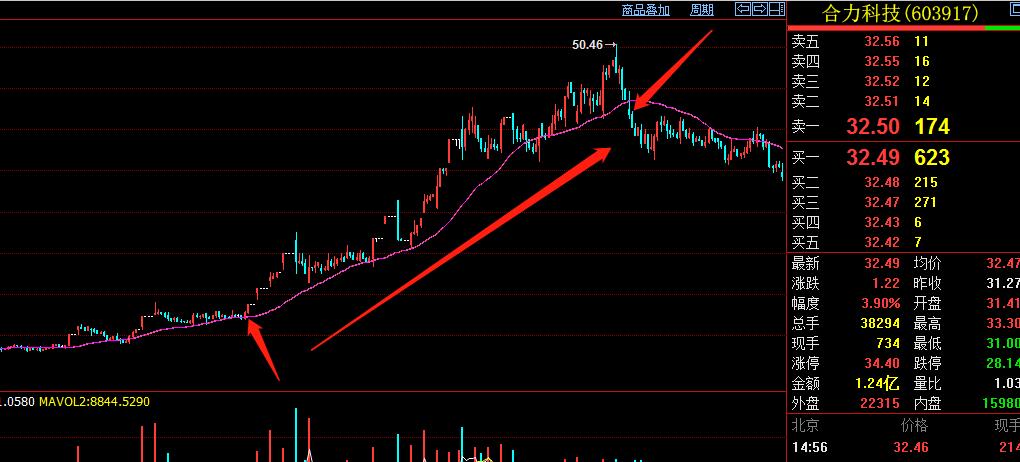Click the 量比 label
The height and width of the screenshot is (462, 1020).
pyautogui.click(x=927, y=383)
